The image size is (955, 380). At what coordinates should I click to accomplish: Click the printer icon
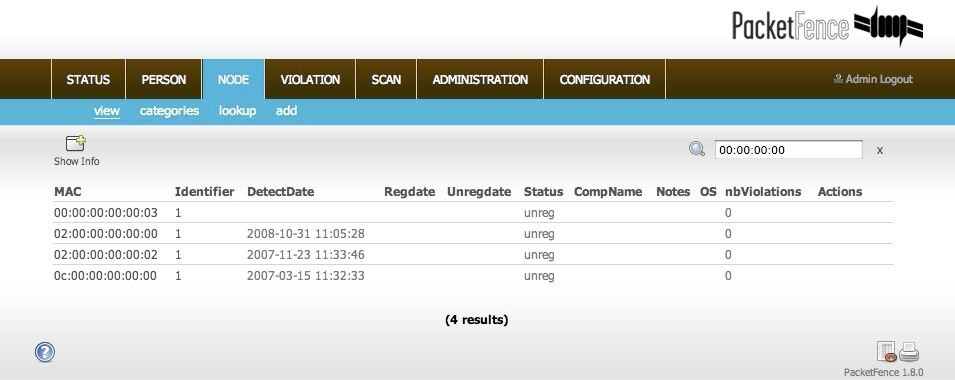pyautogui.click(x=908, y=351)
